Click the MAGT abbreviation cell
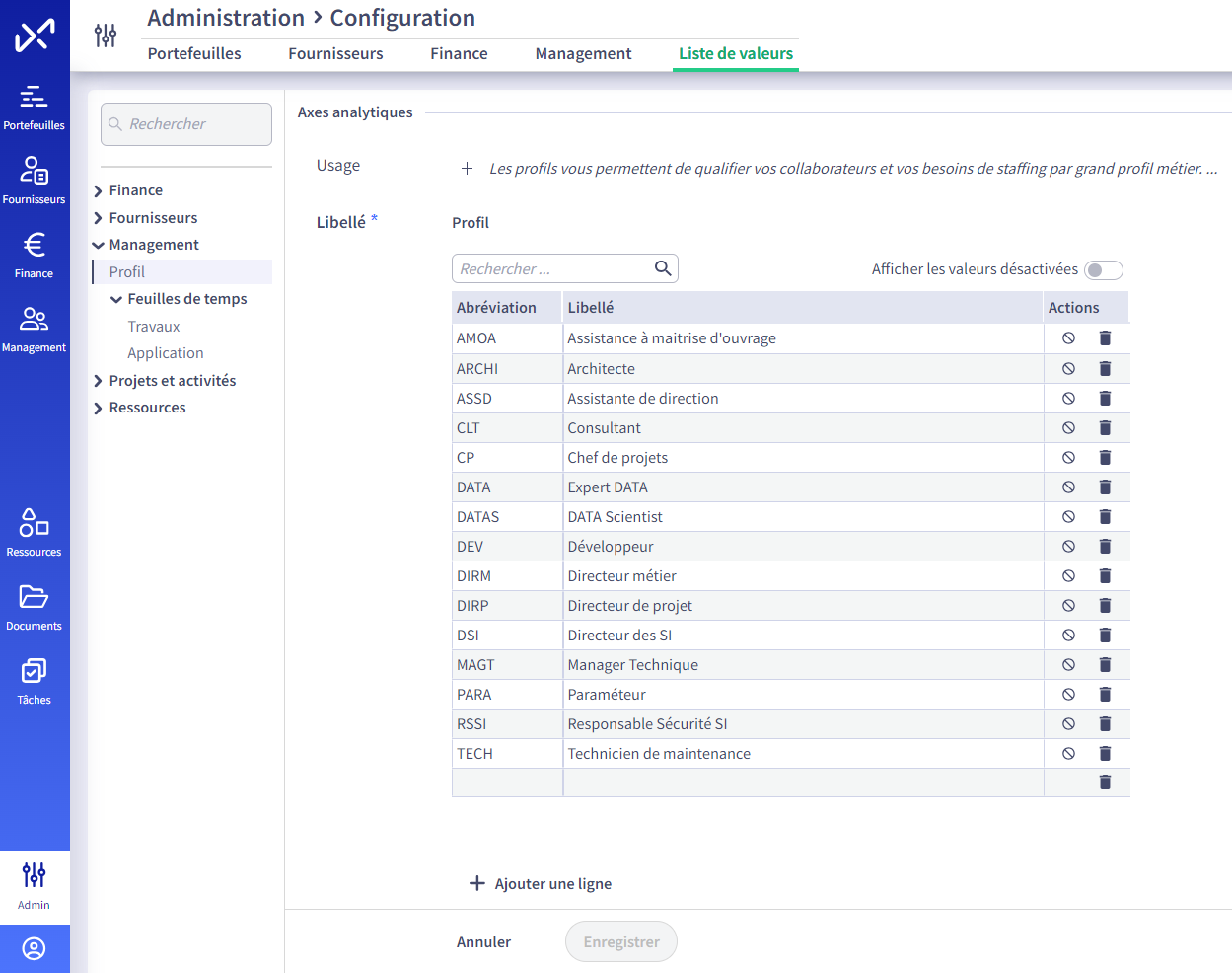This screenshot has width=1232, height=973. [507, 665]
